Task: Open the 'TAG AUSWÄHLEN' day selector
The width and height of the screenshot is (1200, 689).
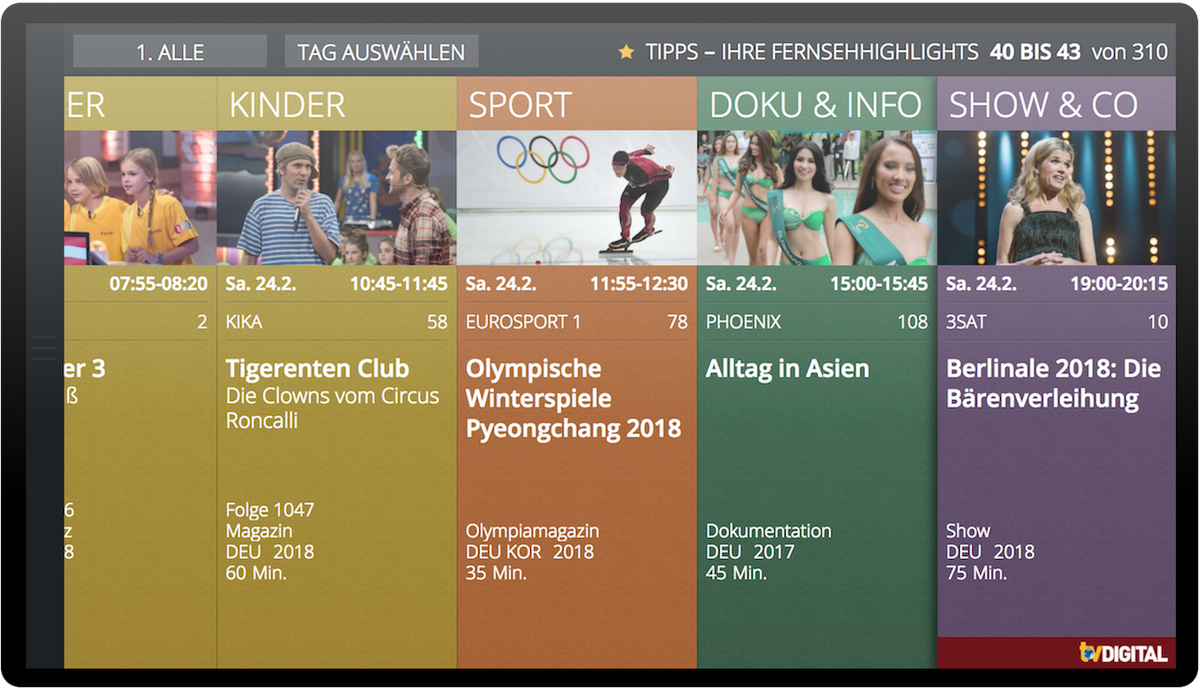Action: click(381, 52)
